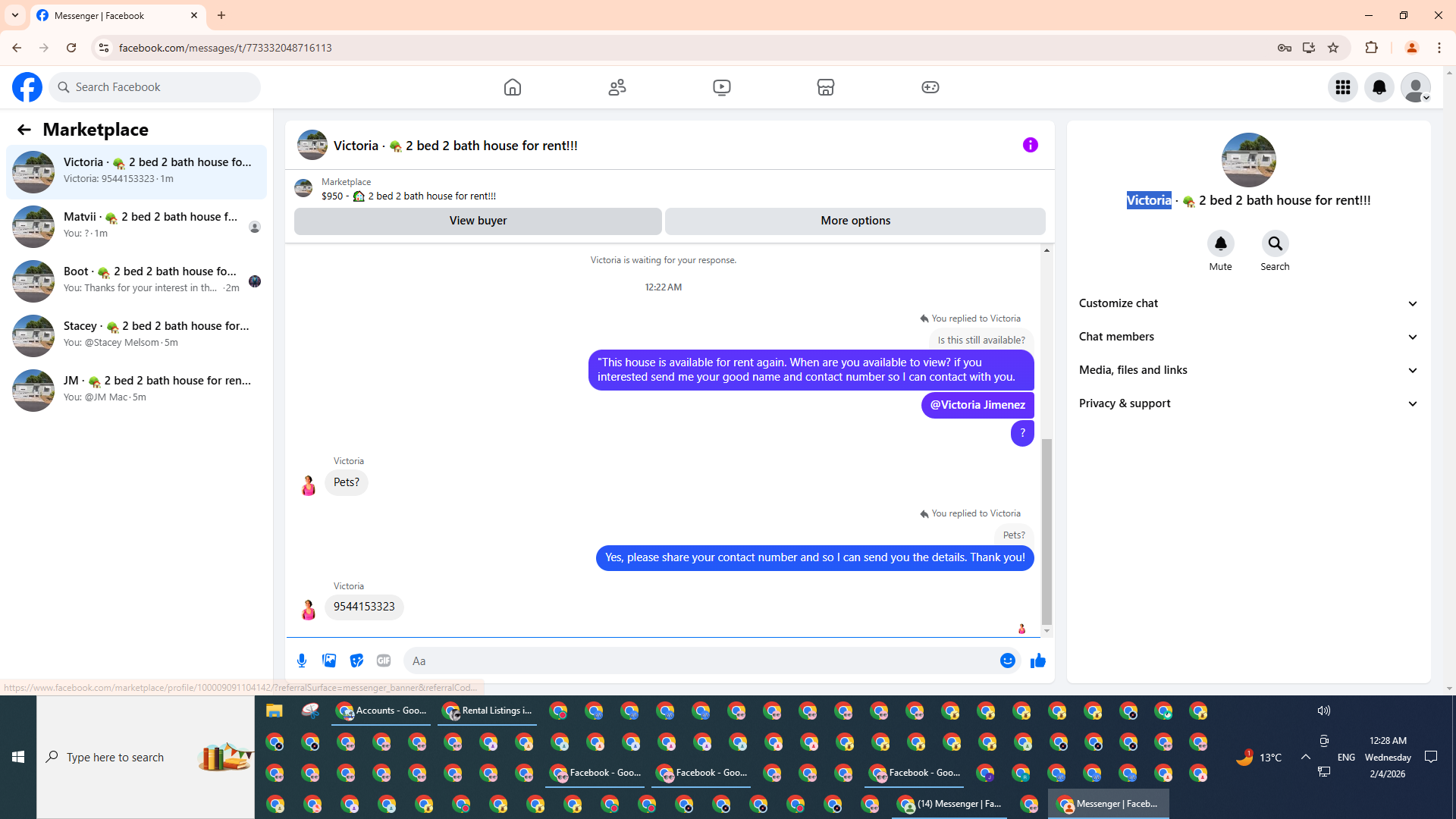This screenshot has height=819, width=1456.
Task: Search within the conversation
Action: tap(1275, 244)
